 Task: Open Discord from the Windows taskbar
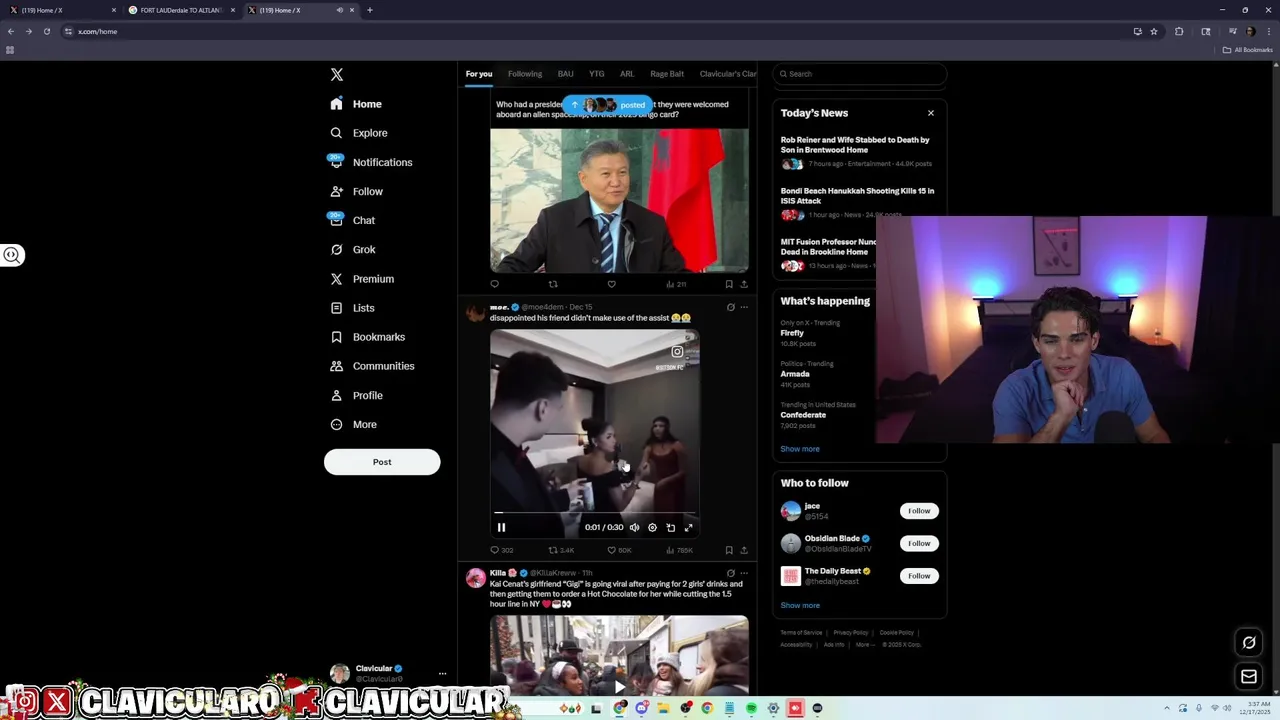tap(642, 709)
